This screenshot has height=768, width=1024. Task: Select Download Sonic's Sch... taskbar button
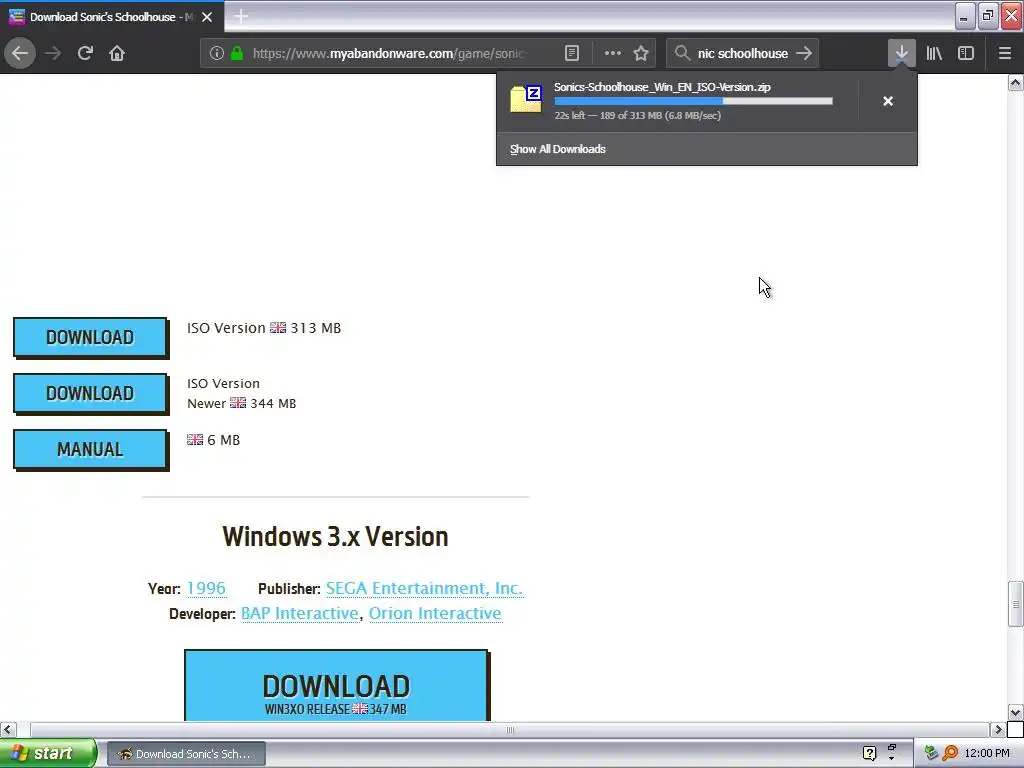[186, 754]
